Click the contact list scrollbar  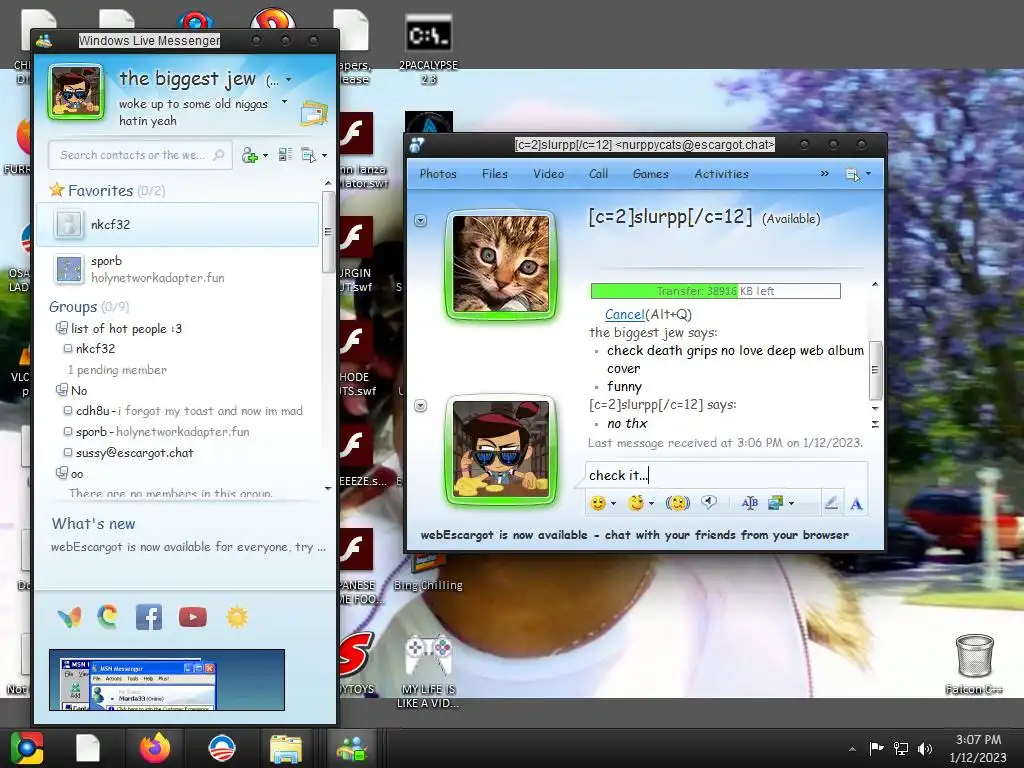point(328,232)
